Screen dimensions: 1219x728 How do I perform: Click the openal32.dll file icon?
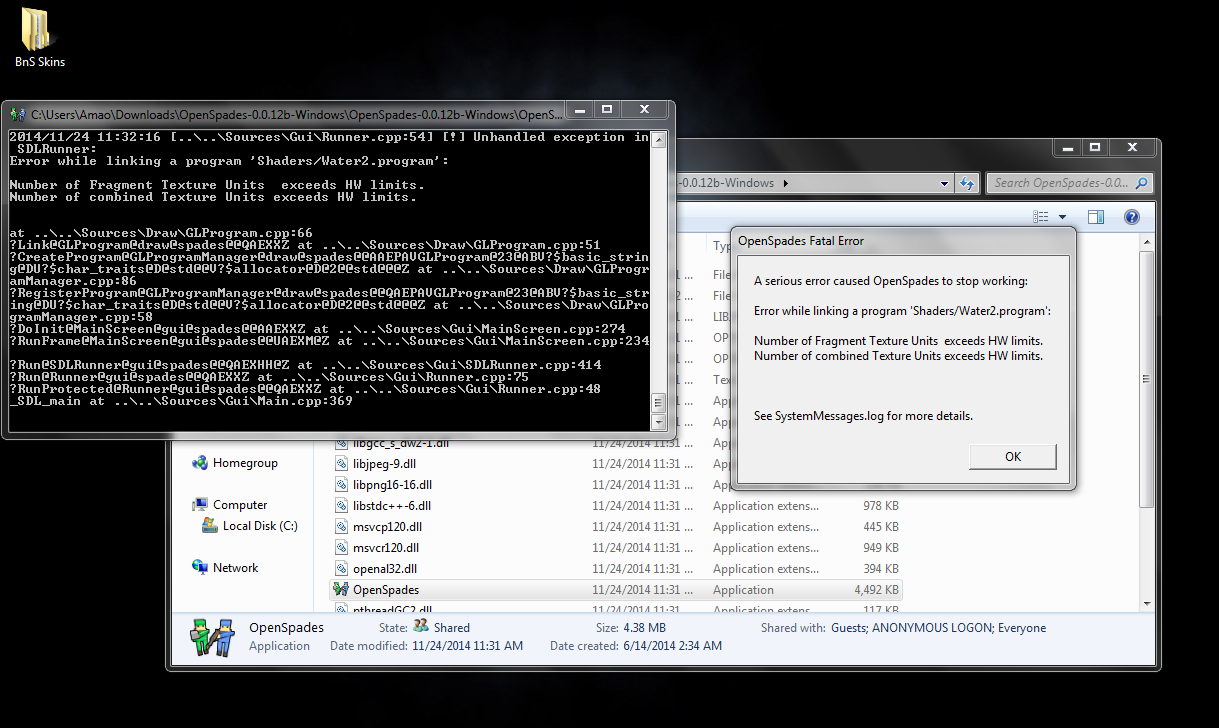[342, 569]
